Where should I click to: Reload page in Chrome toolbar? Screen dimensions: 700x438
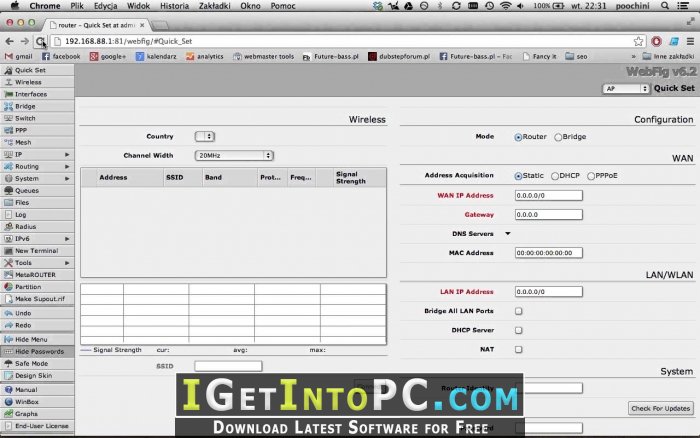coord(40,42)
